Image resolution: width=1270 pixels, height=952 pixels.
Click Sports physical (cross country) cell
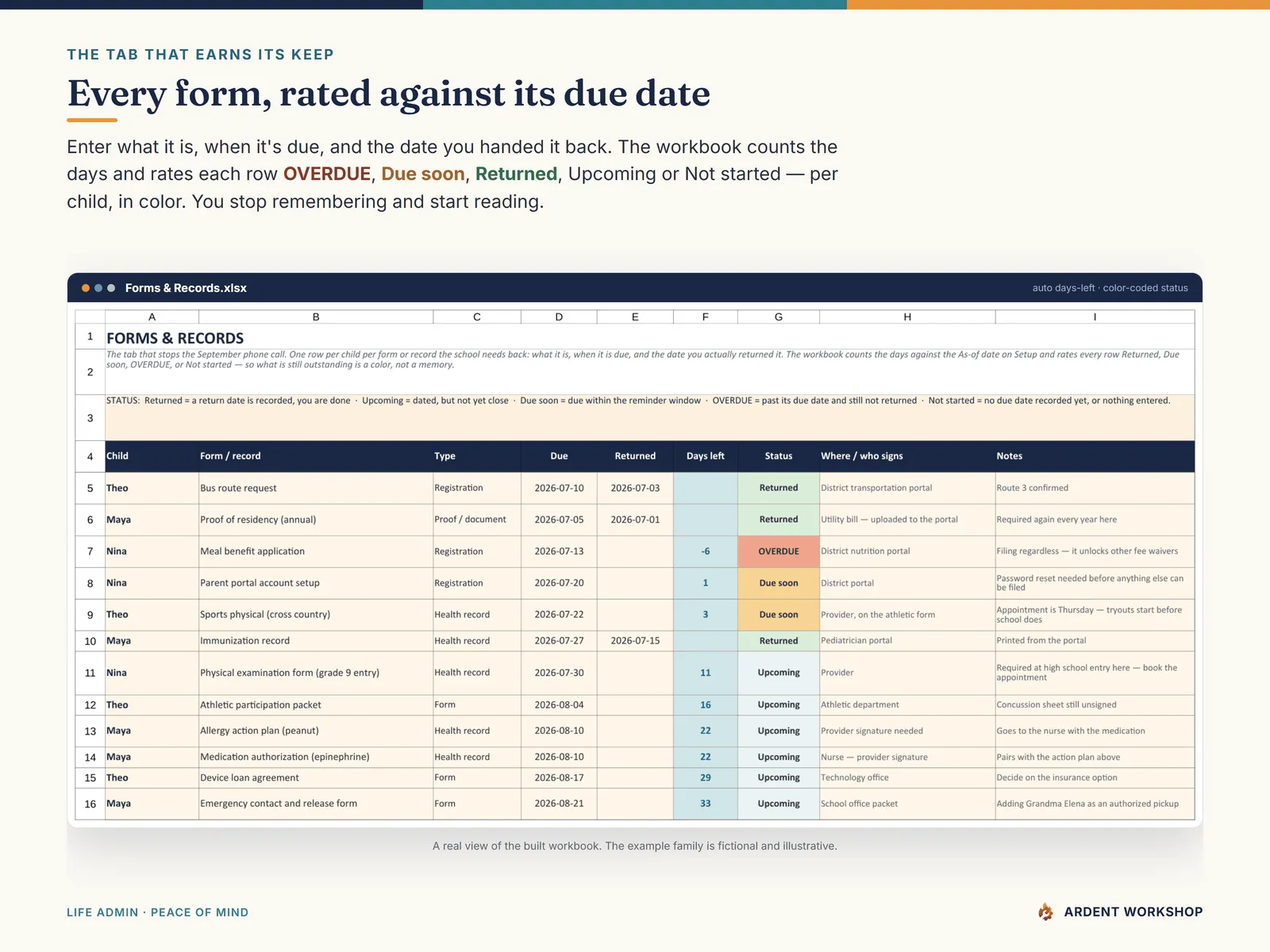tap(316, 615)
